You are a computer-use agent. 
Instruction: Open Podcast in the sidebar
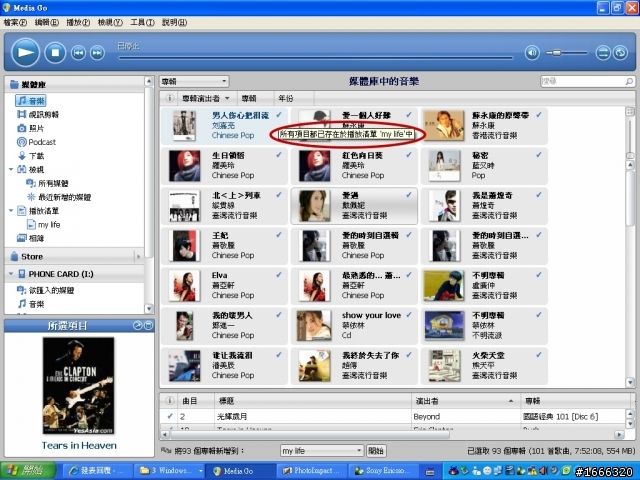coord(36,142)
